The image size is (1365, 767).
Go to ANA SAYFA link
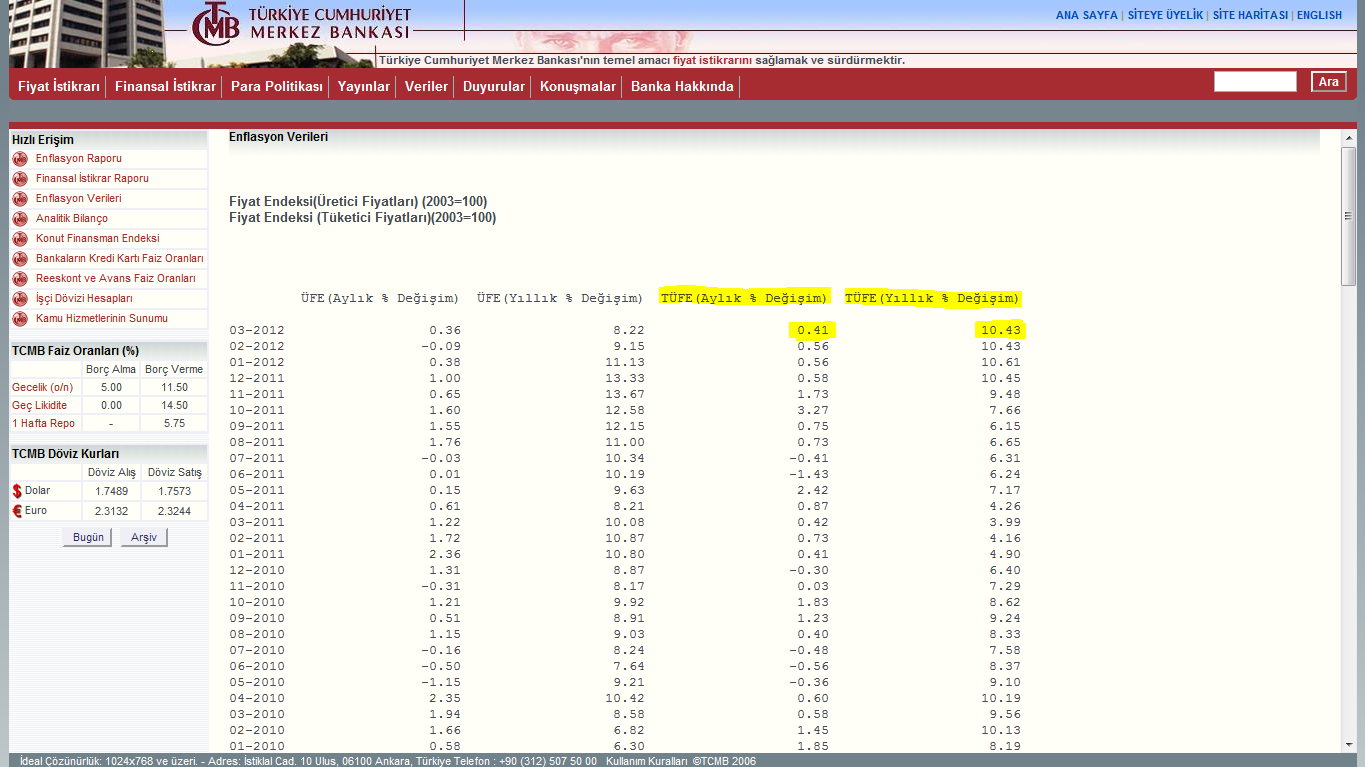[1087, 16]
